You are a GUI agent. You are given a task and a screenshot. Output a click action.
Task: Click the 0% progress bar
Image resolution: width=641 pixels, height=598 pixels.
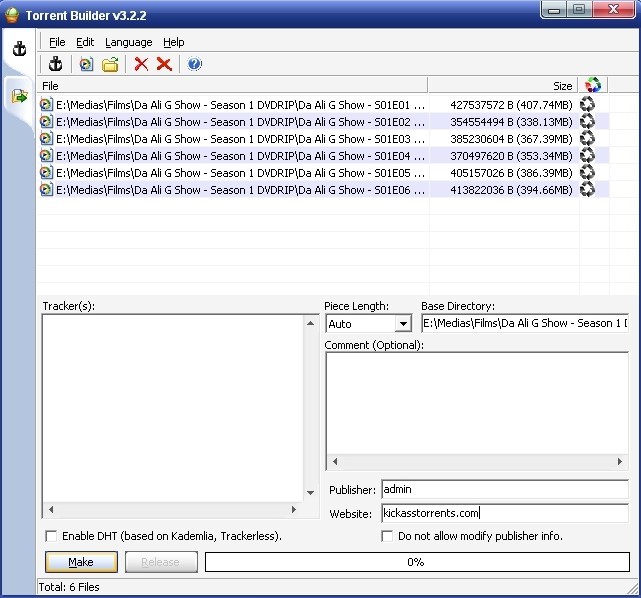point(417,562)
